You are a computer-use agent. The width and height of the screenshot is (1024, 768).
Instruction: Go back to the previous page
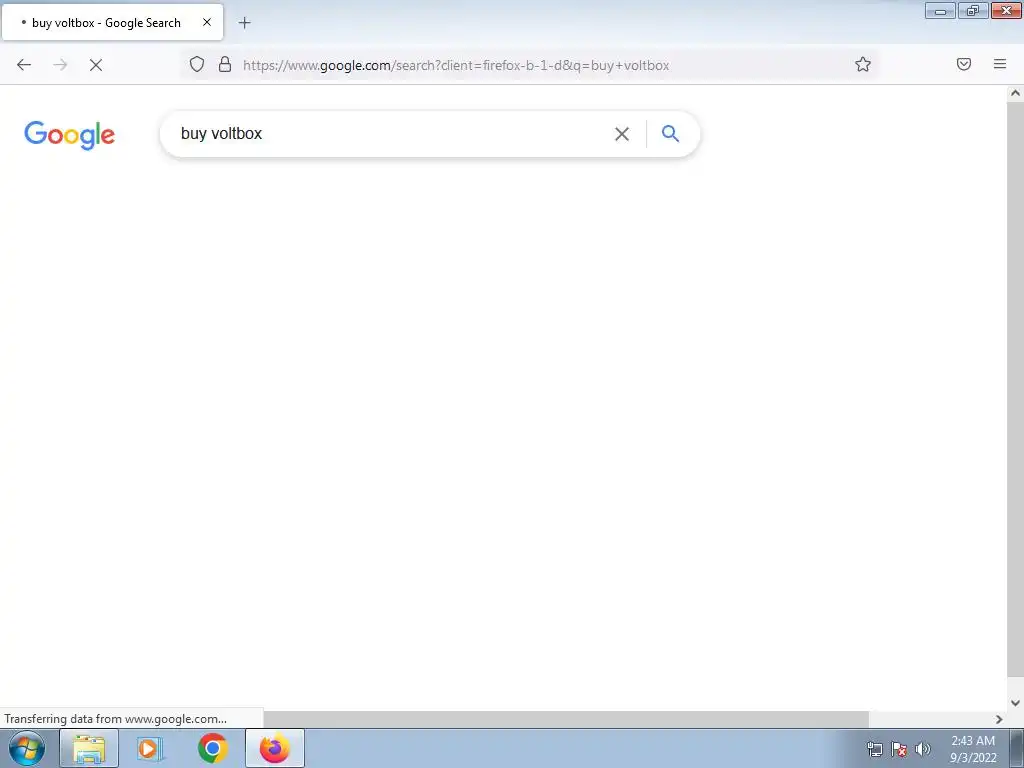(24, 65)
